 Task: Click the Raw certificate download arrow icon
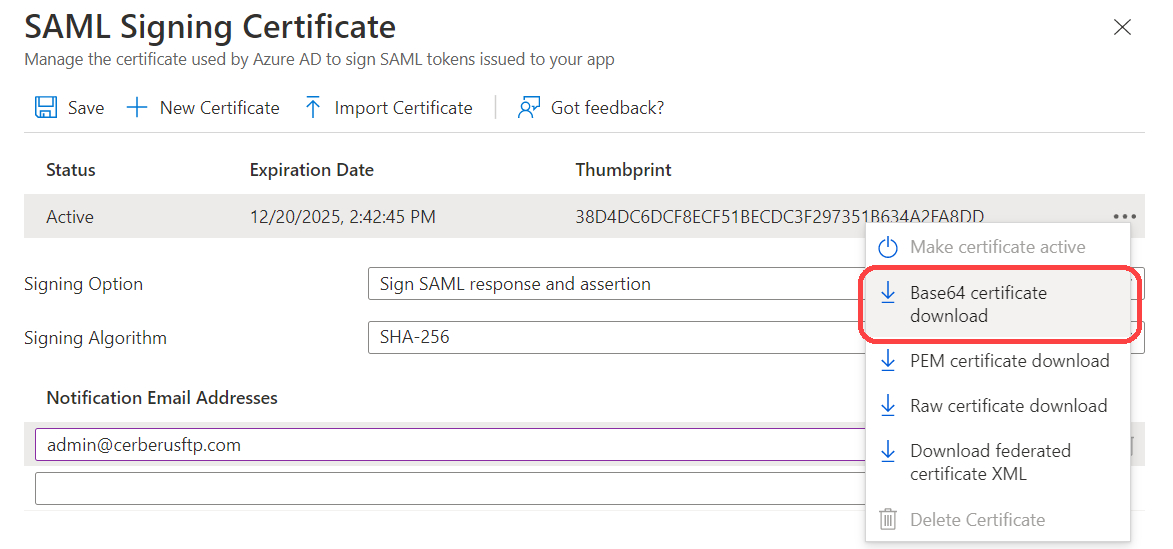887,405
